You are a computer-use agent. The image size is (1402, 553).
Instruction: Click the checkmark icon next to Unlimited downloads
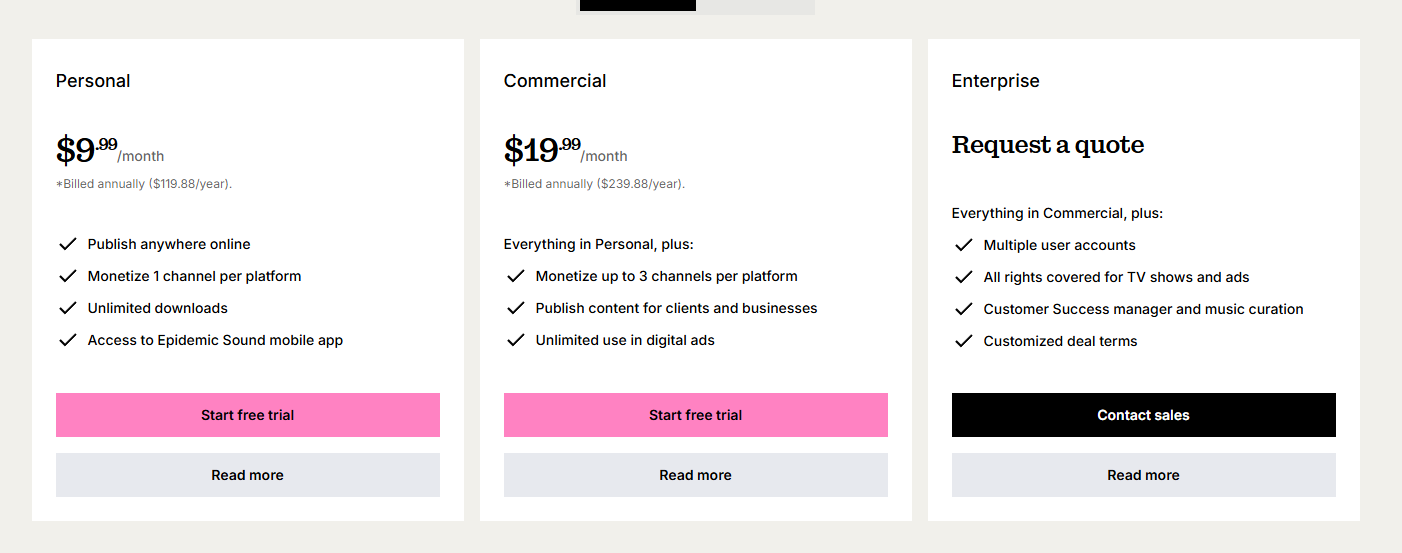pyautogui.click(x=68, y=308)
